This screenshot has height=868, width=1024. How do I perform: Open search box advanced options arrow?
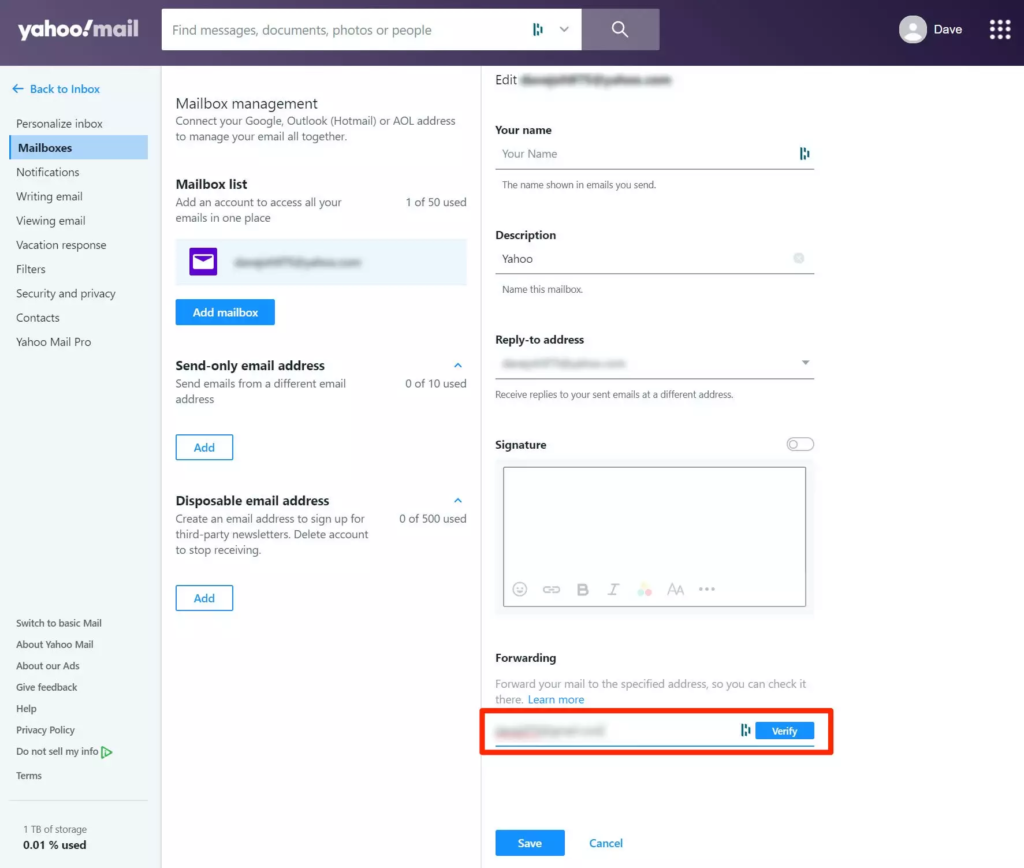point(564,30)
